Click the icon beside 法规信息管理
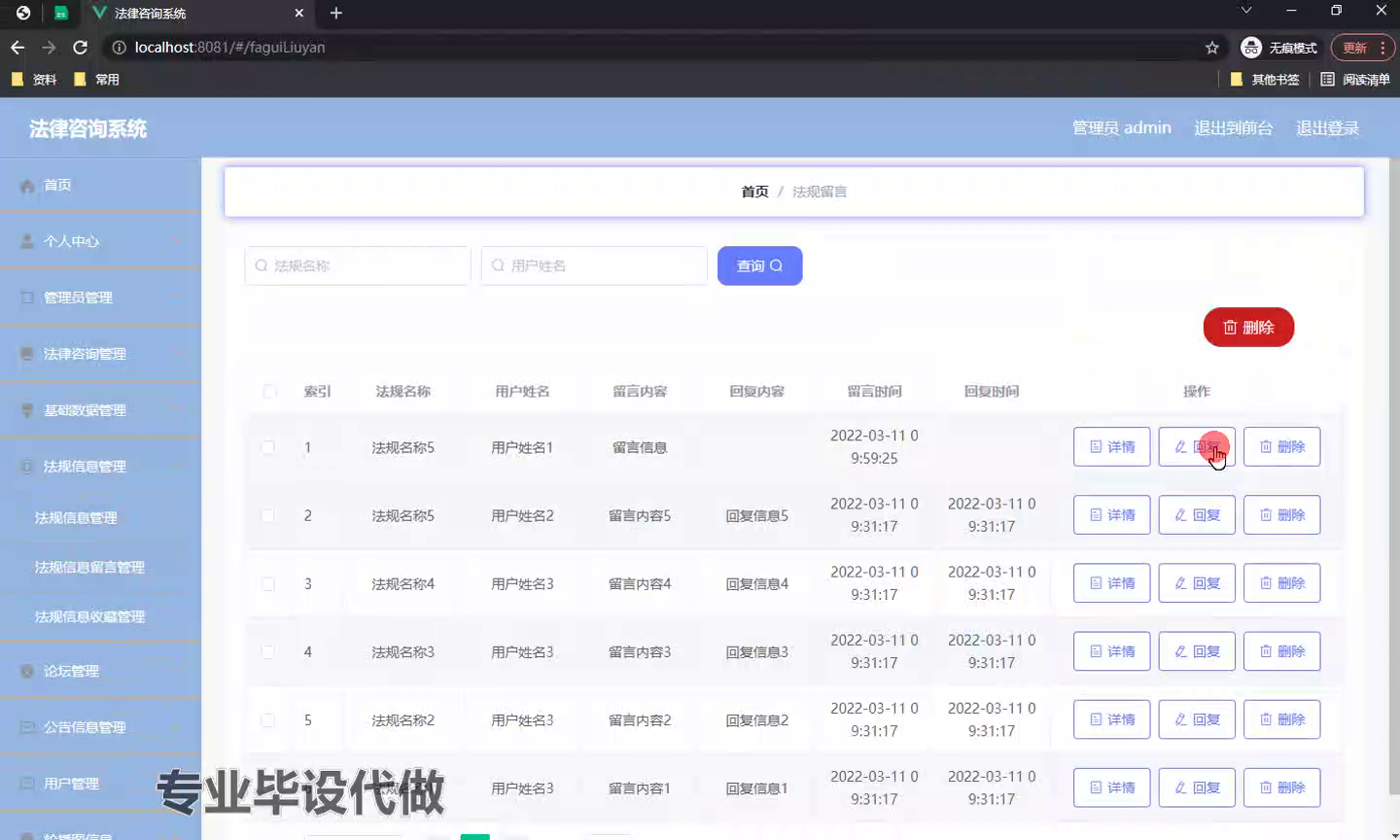Screen dimensions: 1400x840 pos(27,467)
